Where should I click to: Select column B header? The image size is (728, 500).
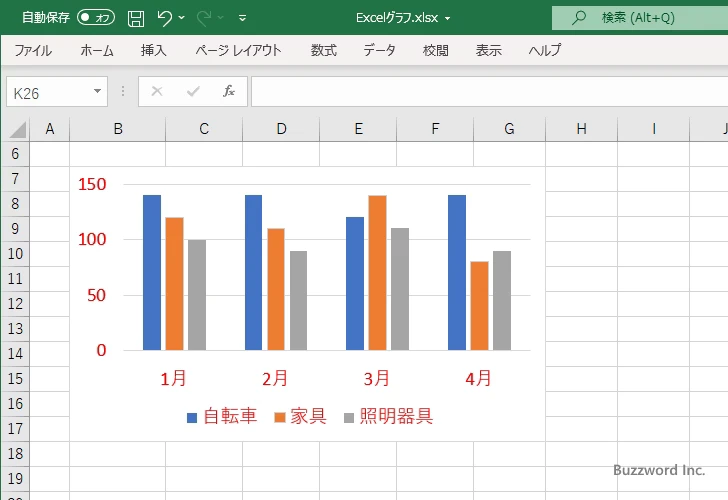118,129
